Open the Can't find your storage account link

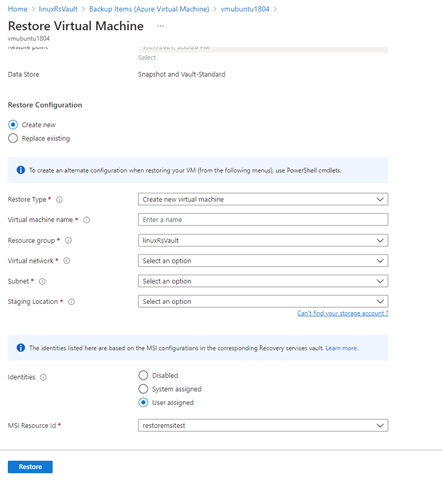click(x=343, y=313)
